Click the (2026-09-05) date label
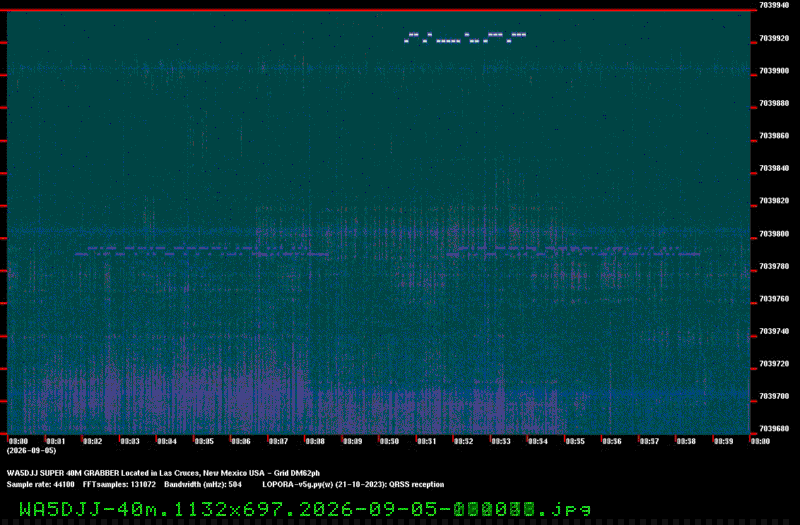800x525 pixels. click(31, 451)
